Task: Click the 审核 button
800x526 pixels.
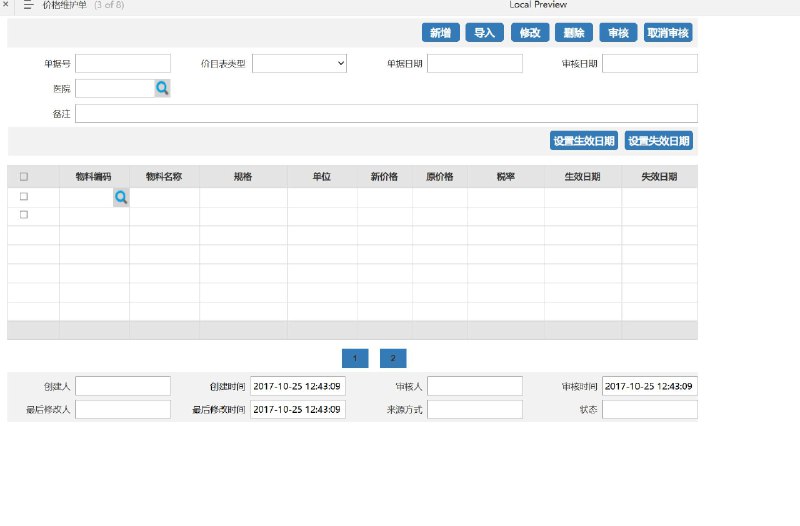Action: pos(618,33)
